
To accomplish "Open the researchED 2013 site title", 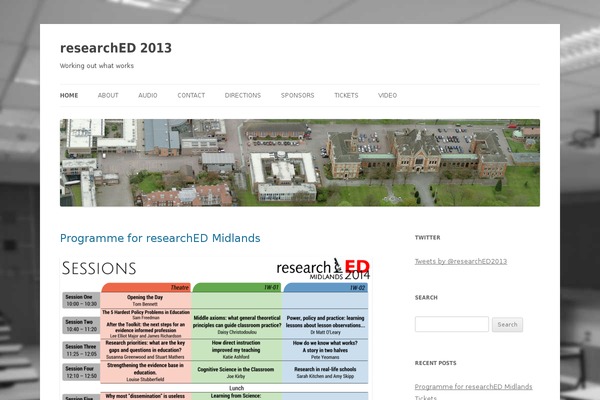I will point(116,48).
